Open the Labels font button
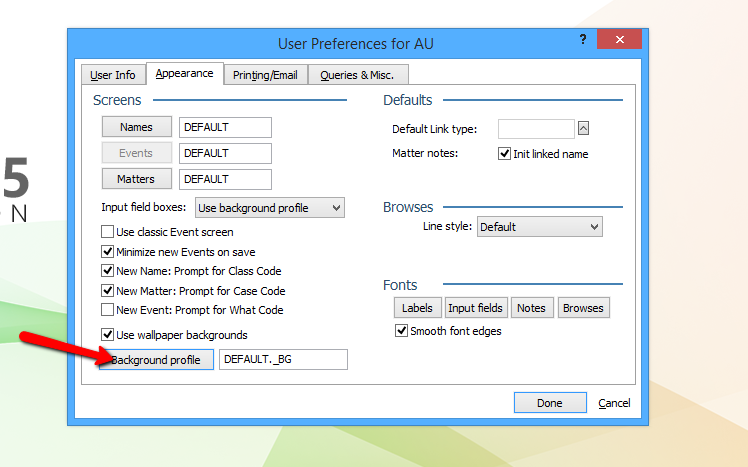Viewport: 748px width, 467px height. (x=417, y=308)
